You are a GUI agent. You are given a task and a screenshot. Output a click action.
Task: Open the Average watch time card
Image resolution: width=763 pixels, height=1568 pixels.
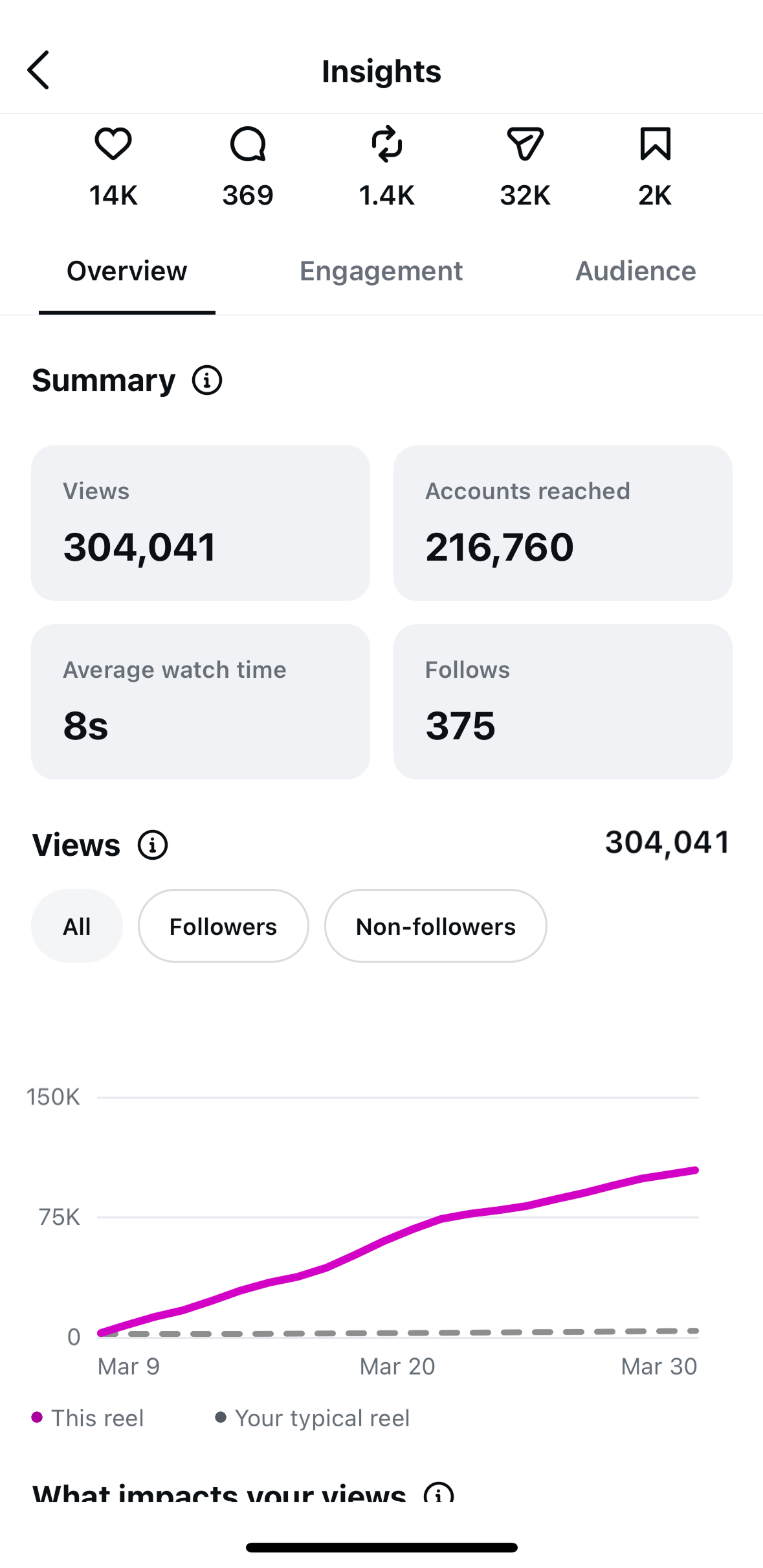[x=201, y=702]
